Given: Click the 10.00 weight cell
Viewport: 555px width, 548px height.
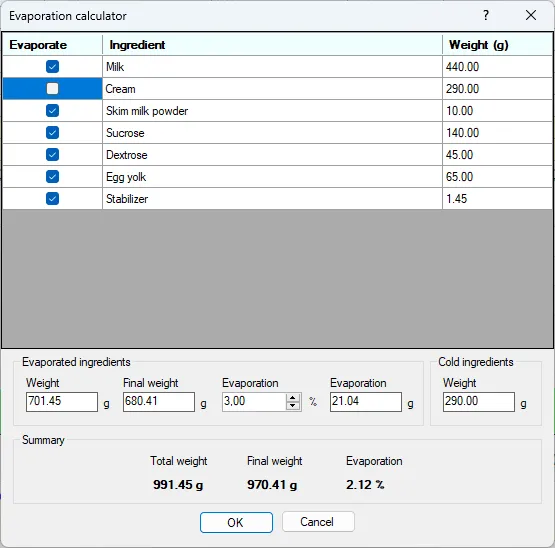Looking at the screenshot, I should [497, 110].
